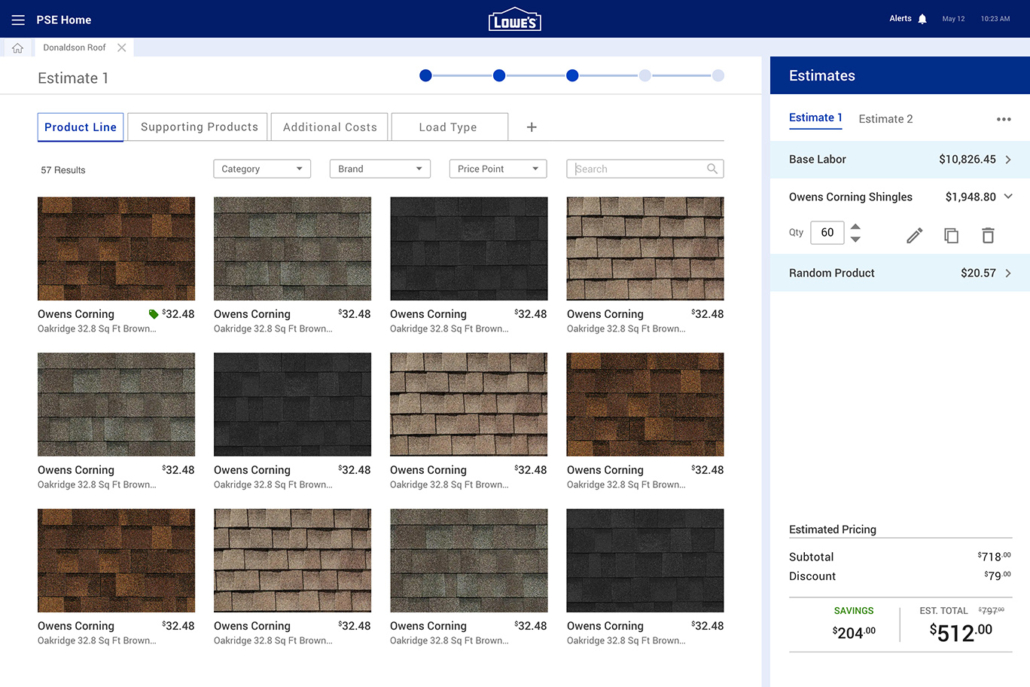Select the first-row black shingle thumbnail

pos(469,249)
